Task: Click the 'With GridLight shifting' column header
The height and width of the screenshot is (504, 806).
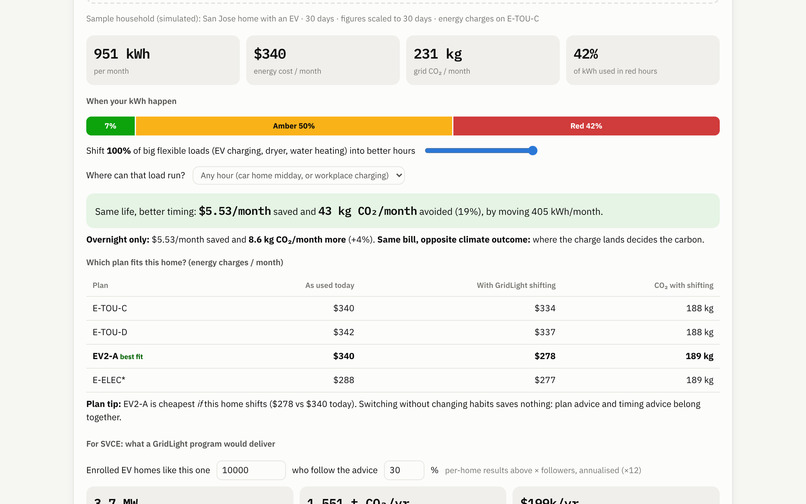Action: click(x=516, y=285)
